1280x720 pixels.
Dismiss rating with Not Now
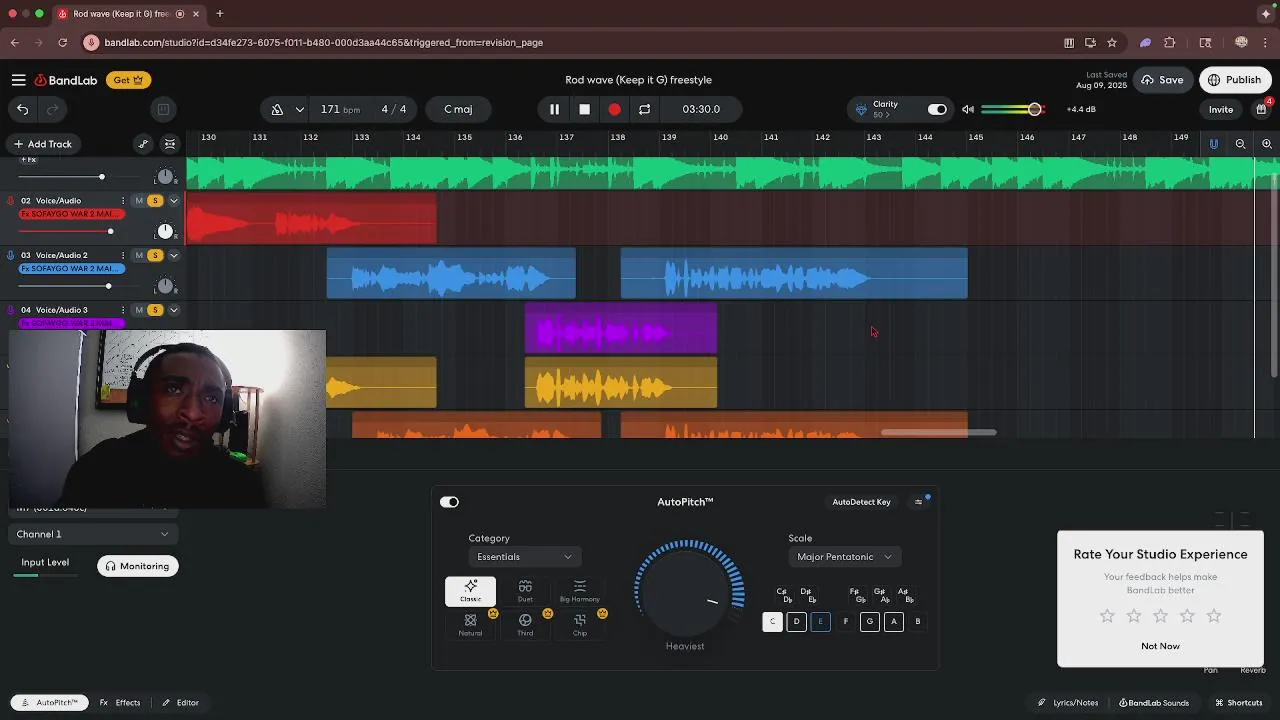(x=1160, y=646)
